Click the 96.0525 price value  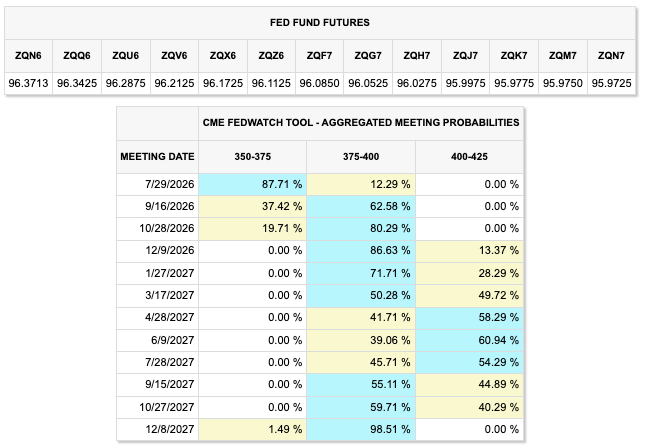368,83
